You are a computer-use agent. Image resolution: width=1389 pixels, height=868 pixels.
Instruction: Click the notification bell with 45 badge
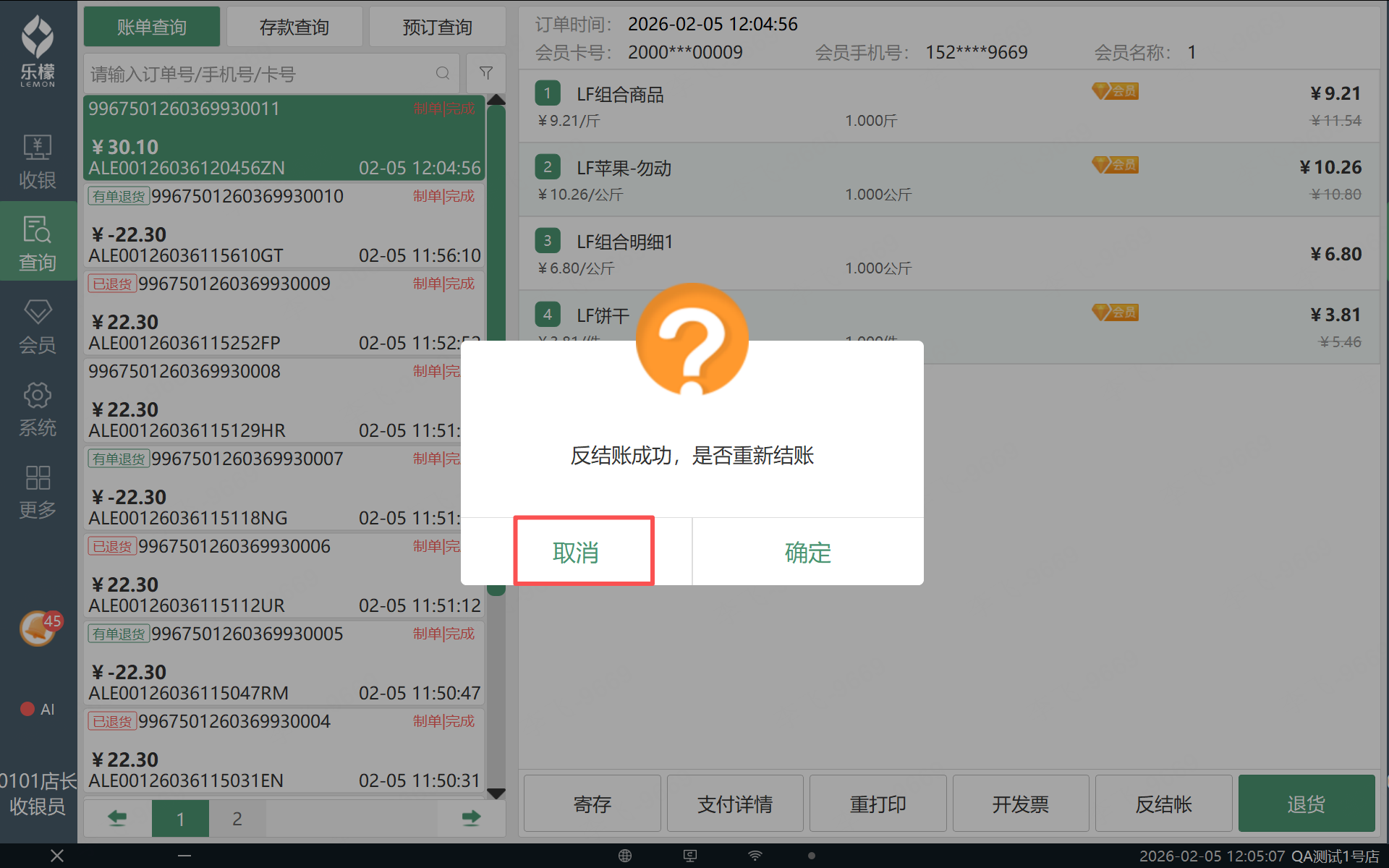[38, 628]
